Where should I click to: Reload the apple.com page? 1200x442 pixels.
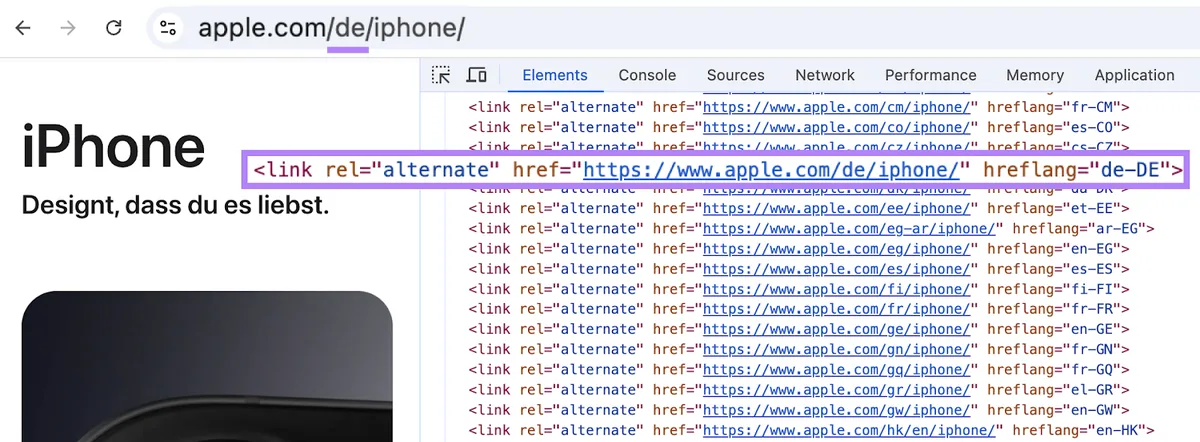(x=114, y=28)
